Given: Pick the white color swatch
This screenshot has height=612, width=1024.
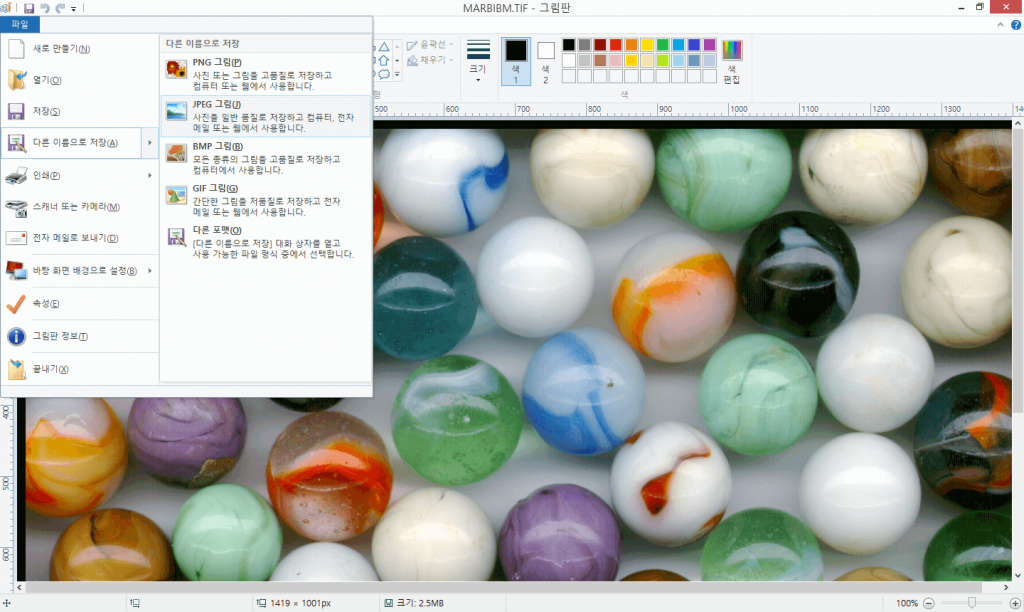Looking at the screenshot, I should pos(569,60).
